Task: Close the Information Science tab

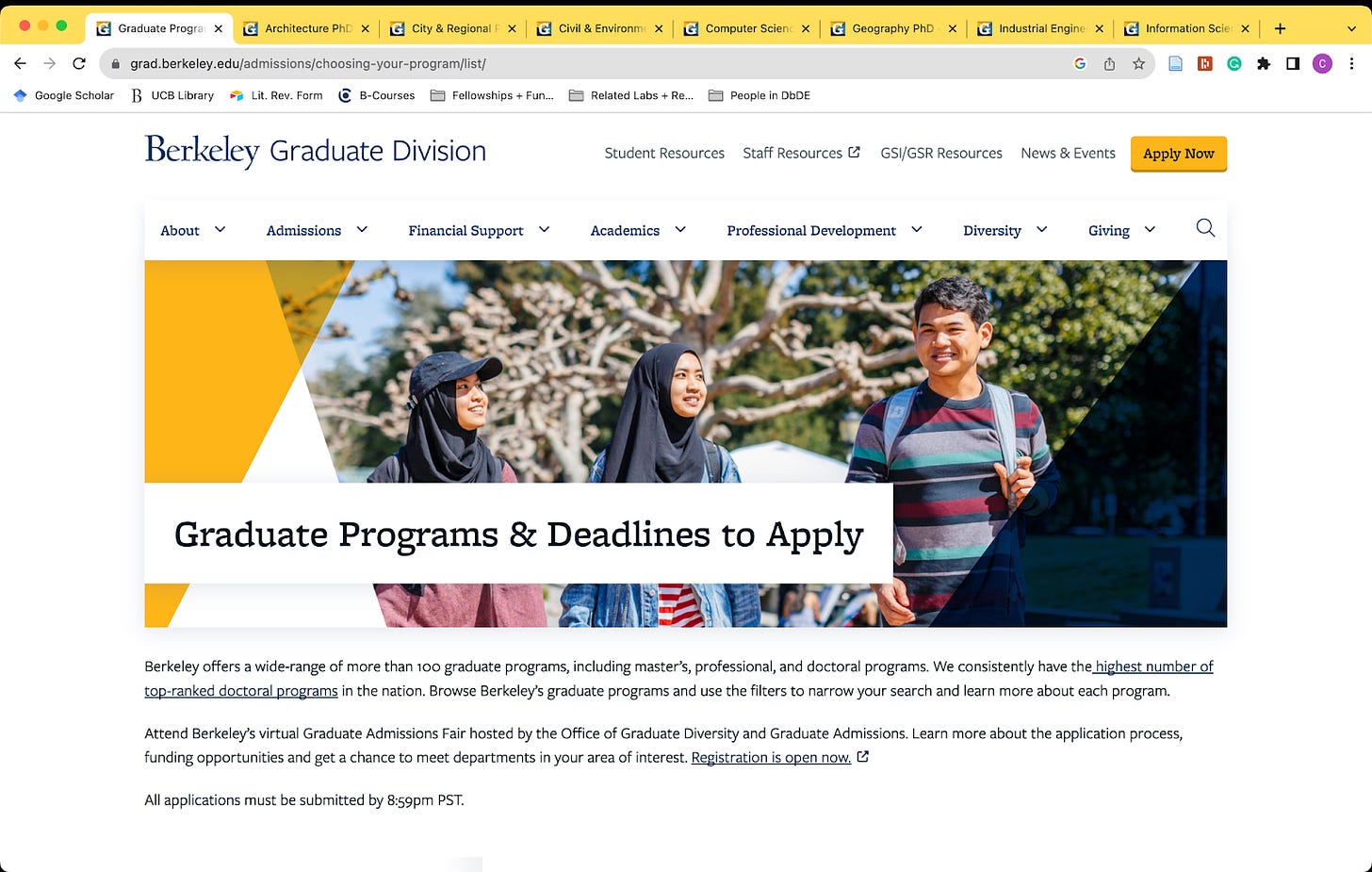Action: [1246, 28]
